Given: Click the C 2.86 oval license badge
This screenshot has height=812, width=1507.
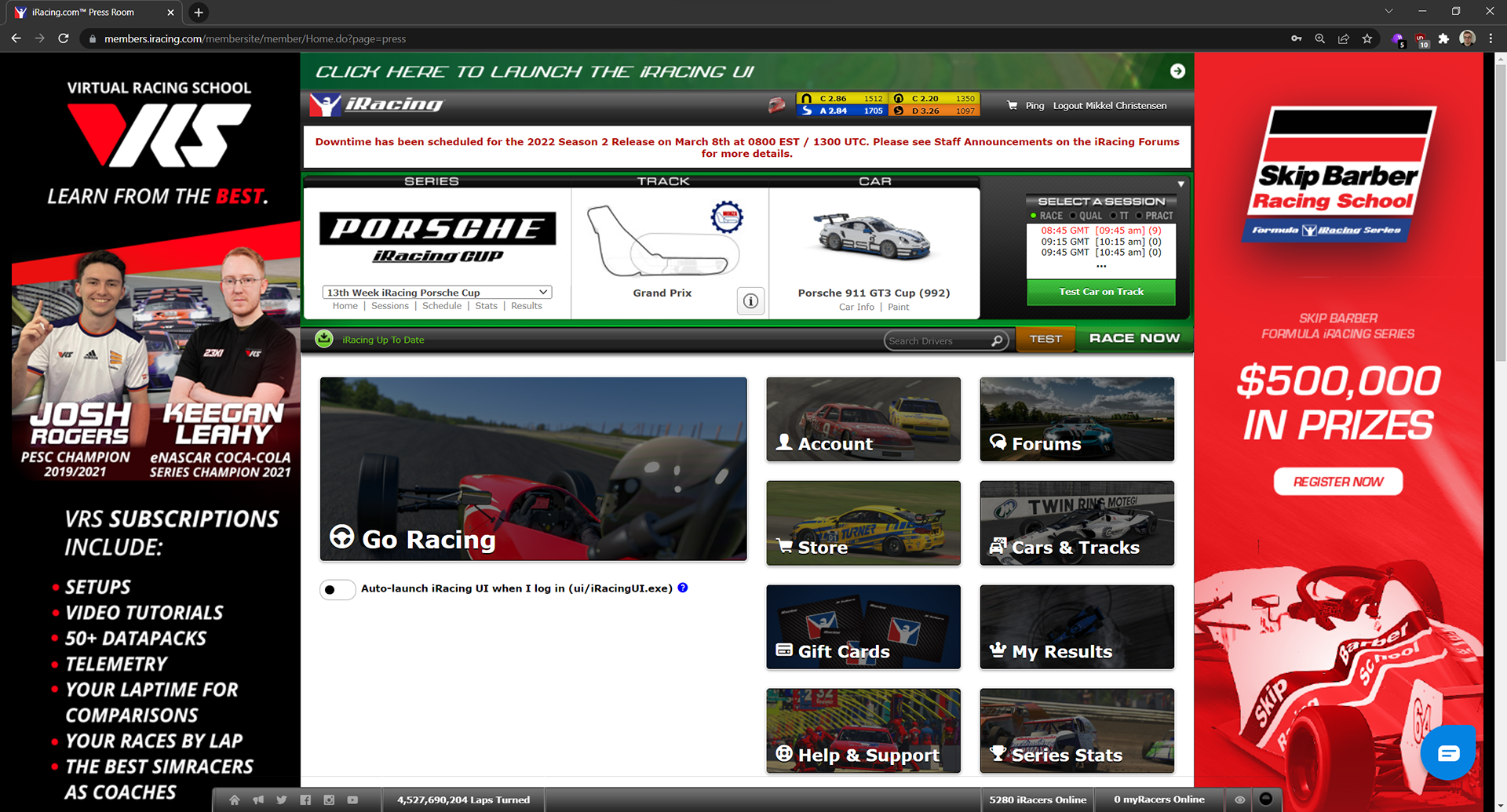Looking at the screenshot, I should coord(842,99).
